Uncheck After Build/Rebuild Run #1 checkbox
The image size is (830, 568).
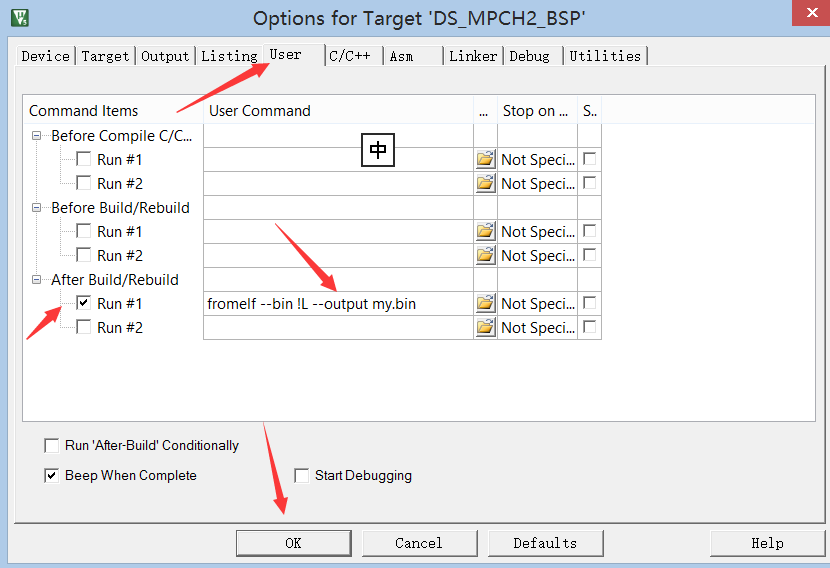click(84, 303)
